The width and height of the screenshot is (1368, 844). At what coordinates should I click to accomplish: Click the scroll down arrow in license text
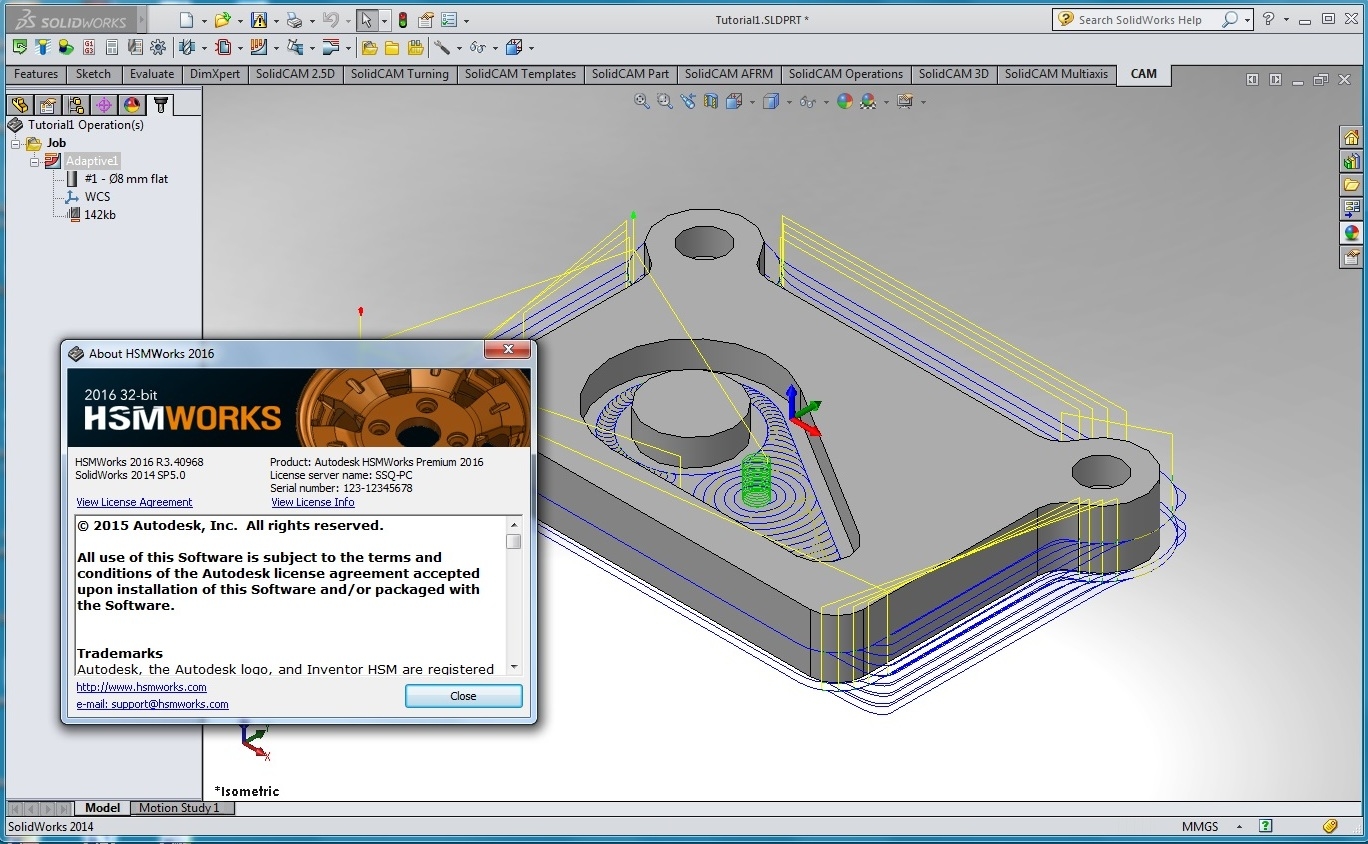click(x=514, y=666)
